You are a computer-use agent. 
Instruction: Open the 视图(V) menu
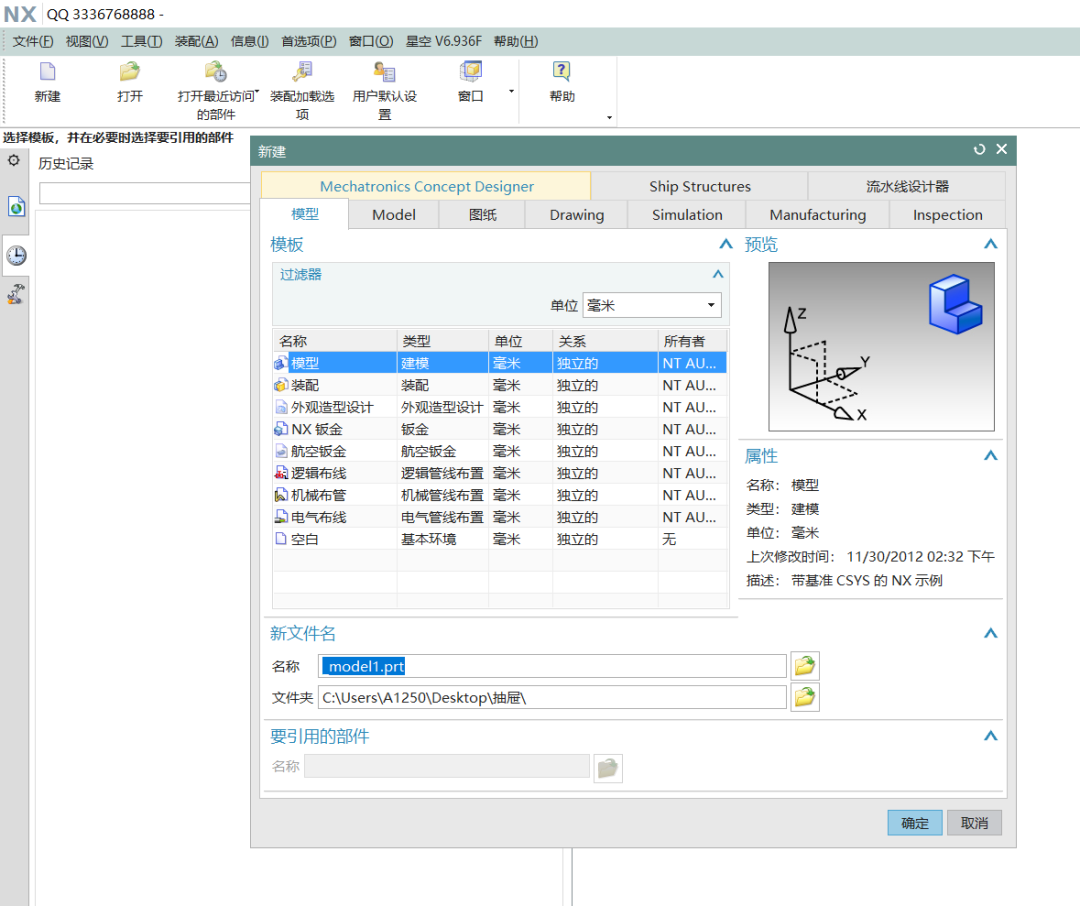coord(87,41)
